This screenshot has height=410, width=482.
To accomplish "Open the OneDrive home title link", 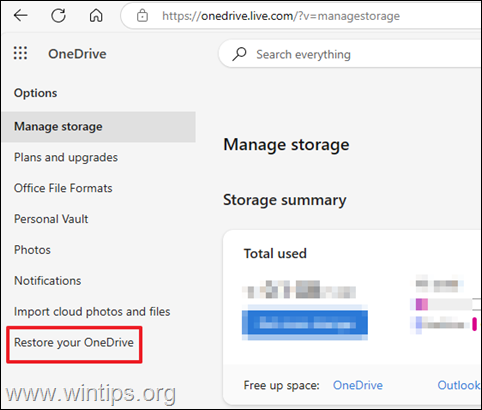I will point(77,54).
